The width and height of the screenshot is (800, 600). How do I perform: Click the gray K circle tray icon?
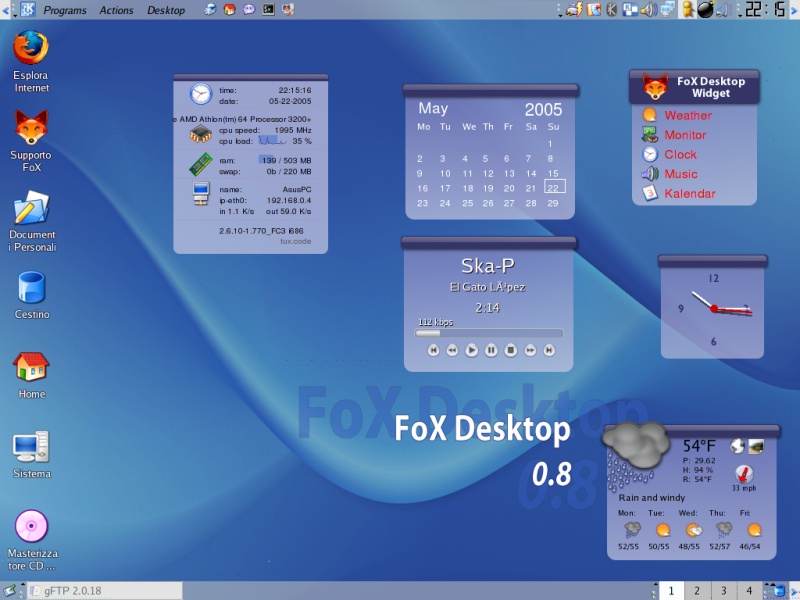click(612, 9)
